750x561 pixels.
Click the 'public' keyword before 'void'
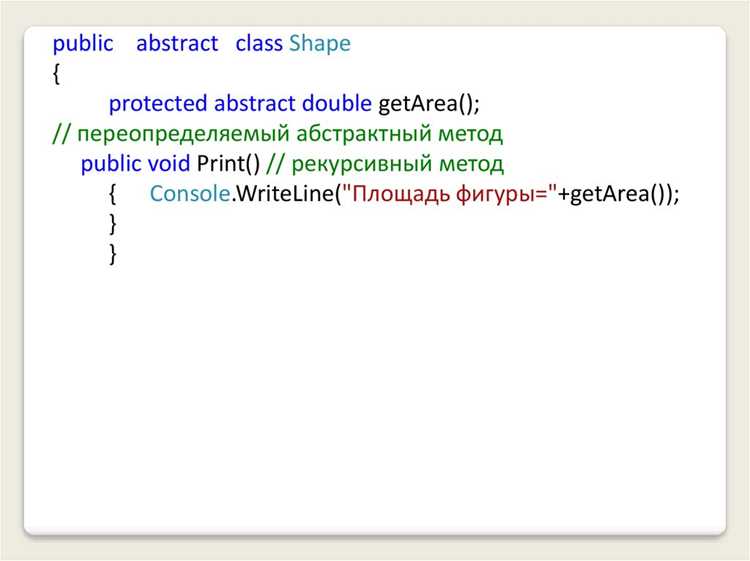click(x=111, y=164)
